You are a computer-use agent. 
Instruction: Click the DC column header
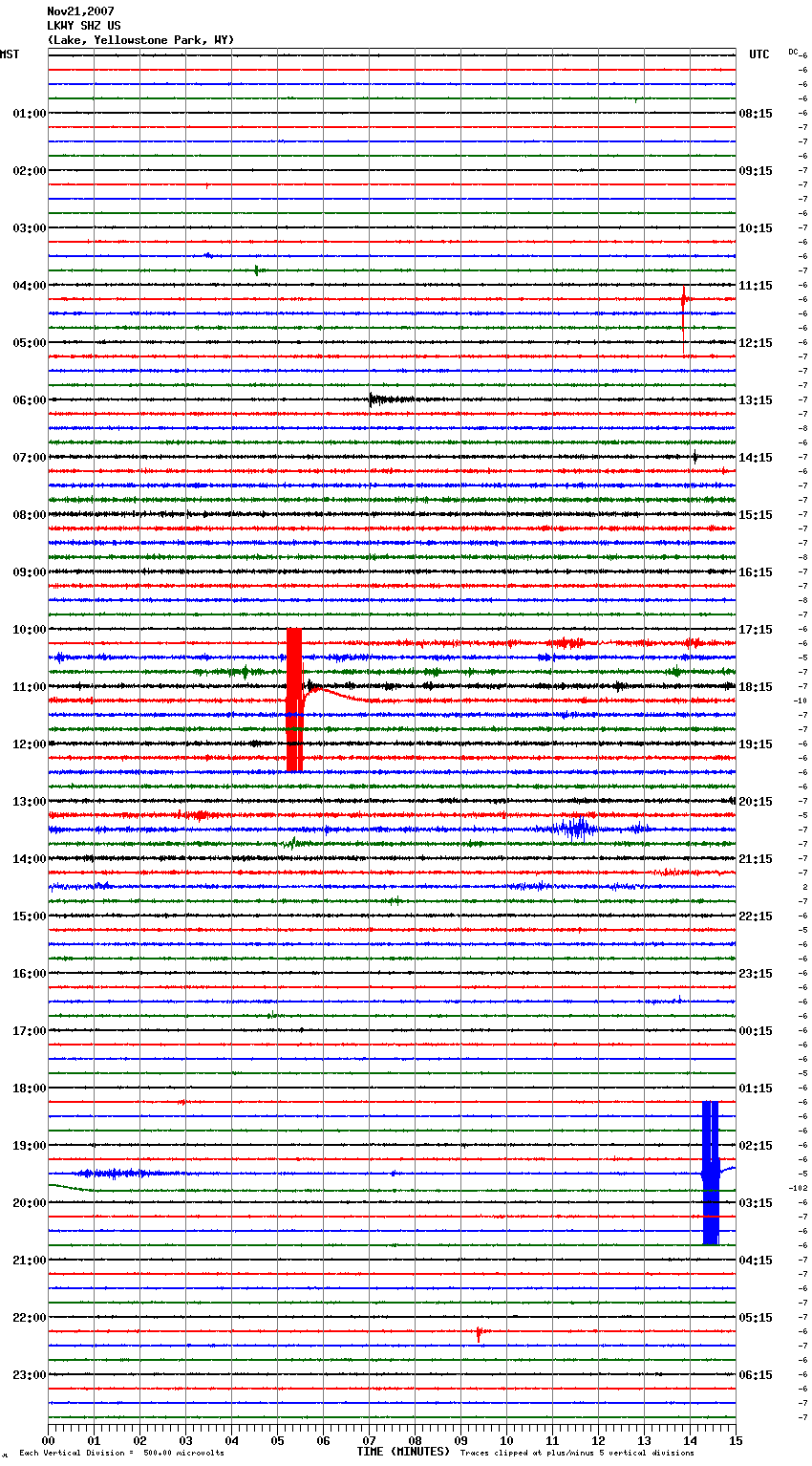click(793, 52)
